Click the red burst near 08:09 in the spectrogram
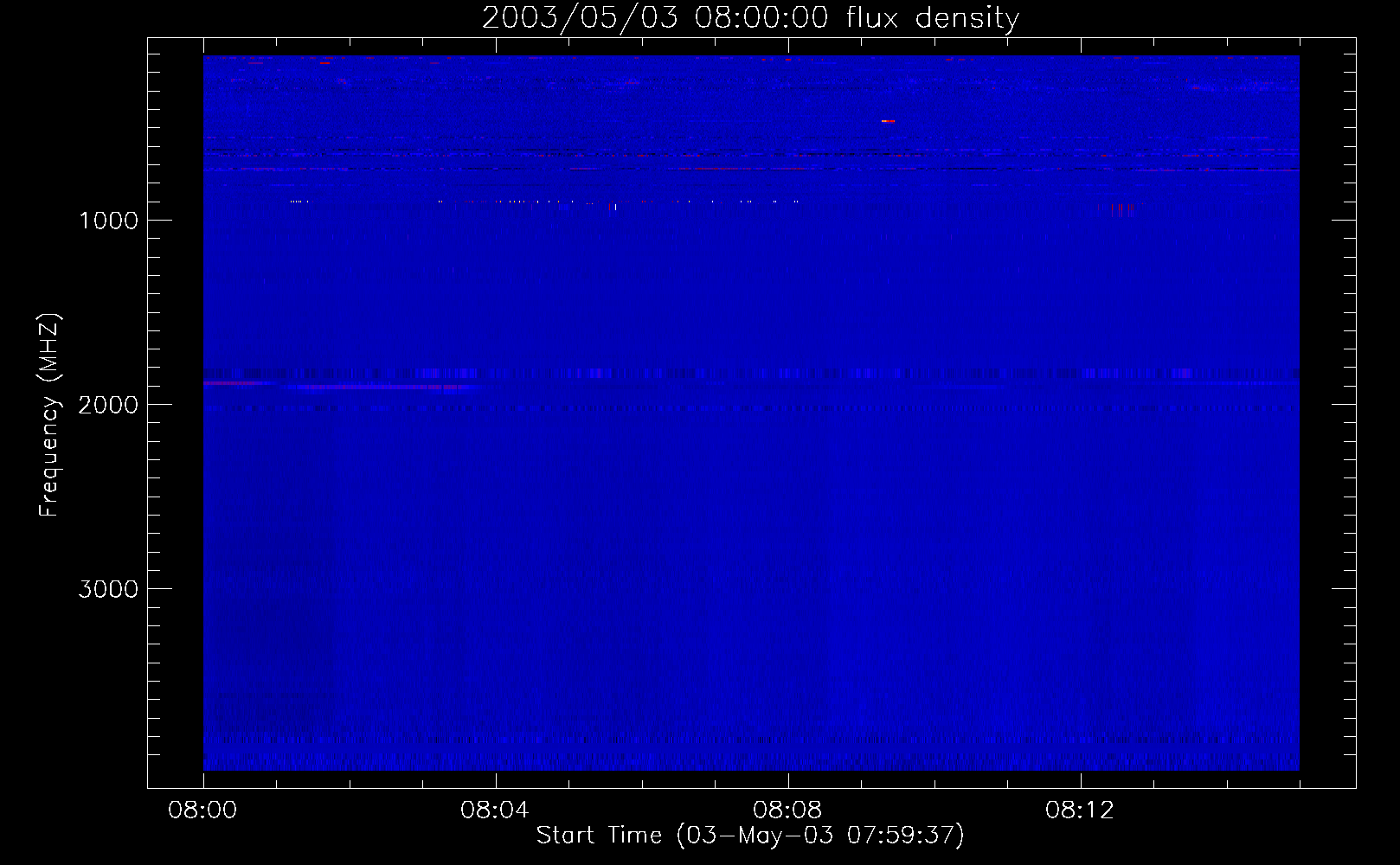Screen dimensions: 1400x865 888,121
